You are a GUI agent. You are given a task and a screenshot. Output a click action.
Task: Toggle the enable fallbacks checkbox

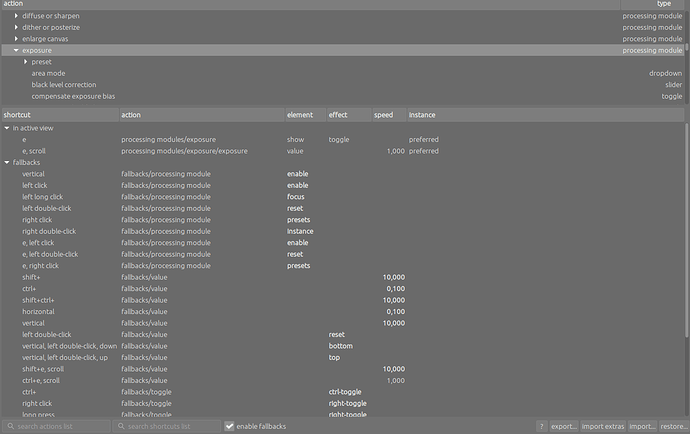pyautogui.click(x=230, y=426)
